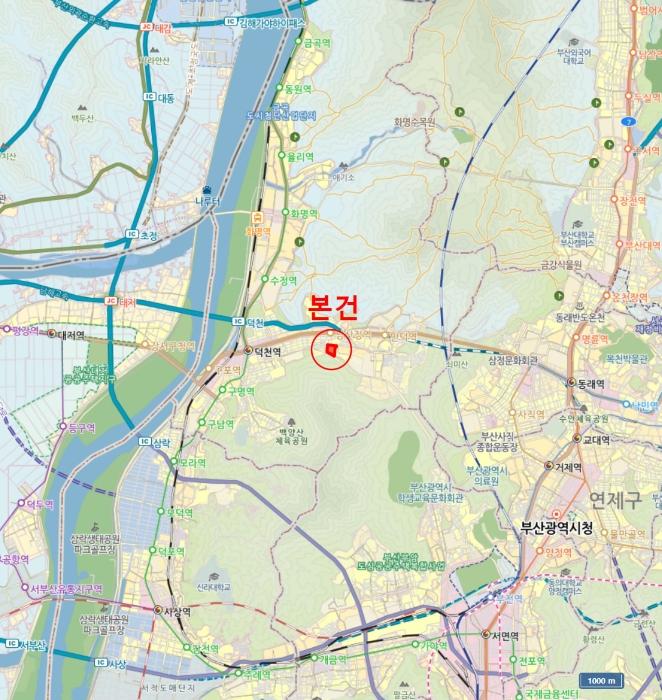This screenshot has width=662, height=700.
Task: Select the 대동 IC interchange icon
Action: coord(150,96)
